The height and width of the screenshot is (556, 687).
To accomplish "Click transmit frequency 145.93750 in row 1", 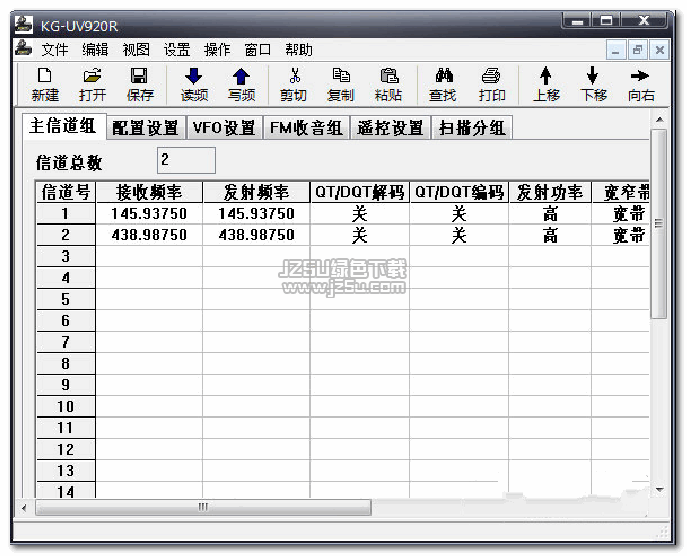I will (x=256, y=214).
